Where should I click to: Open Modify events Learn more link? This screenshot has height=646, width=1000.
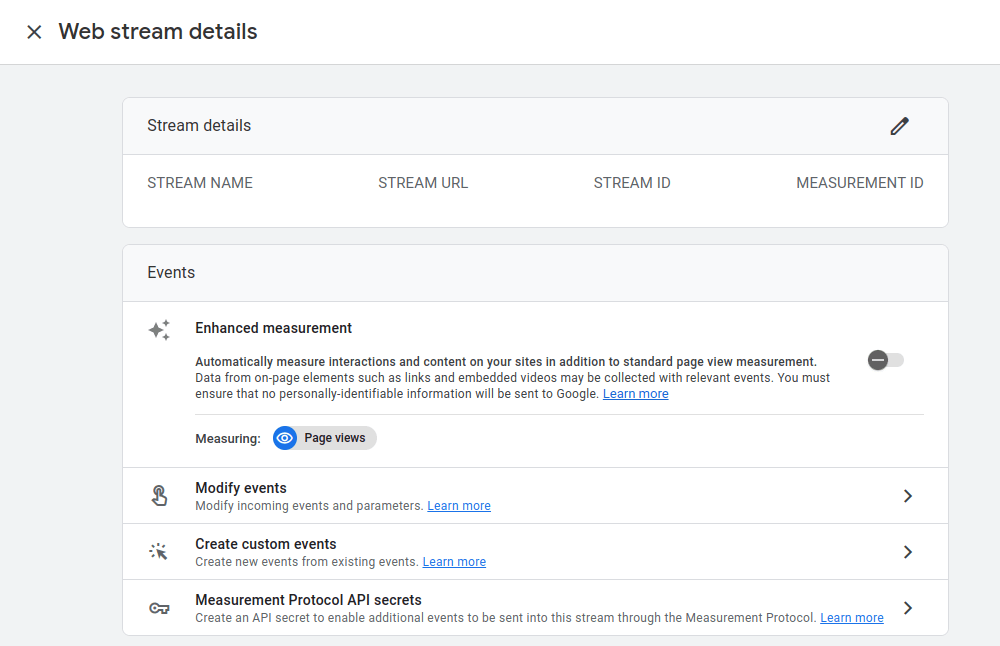459,506
